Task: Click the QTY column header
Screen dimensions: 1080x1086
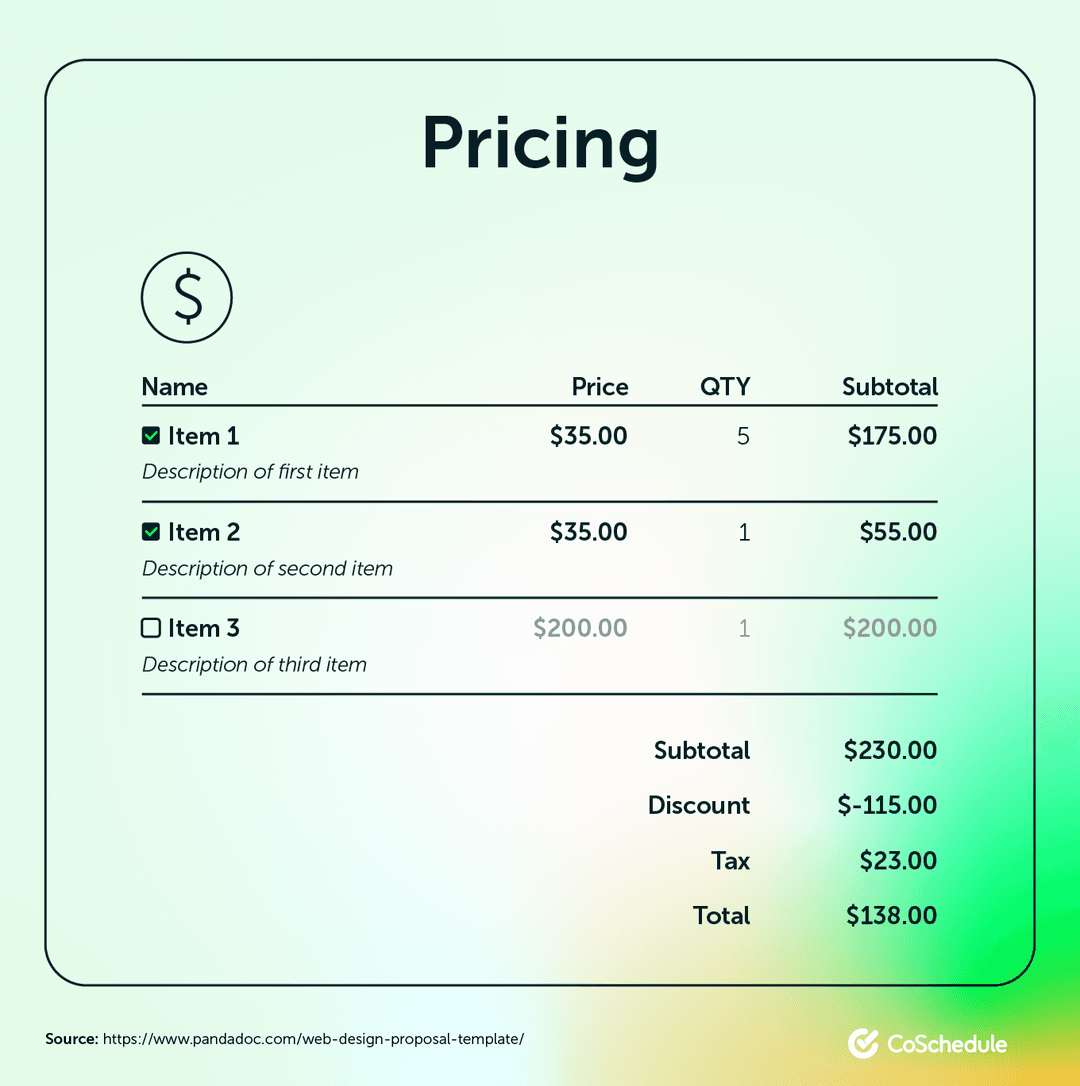Action: tap(725, 387)
